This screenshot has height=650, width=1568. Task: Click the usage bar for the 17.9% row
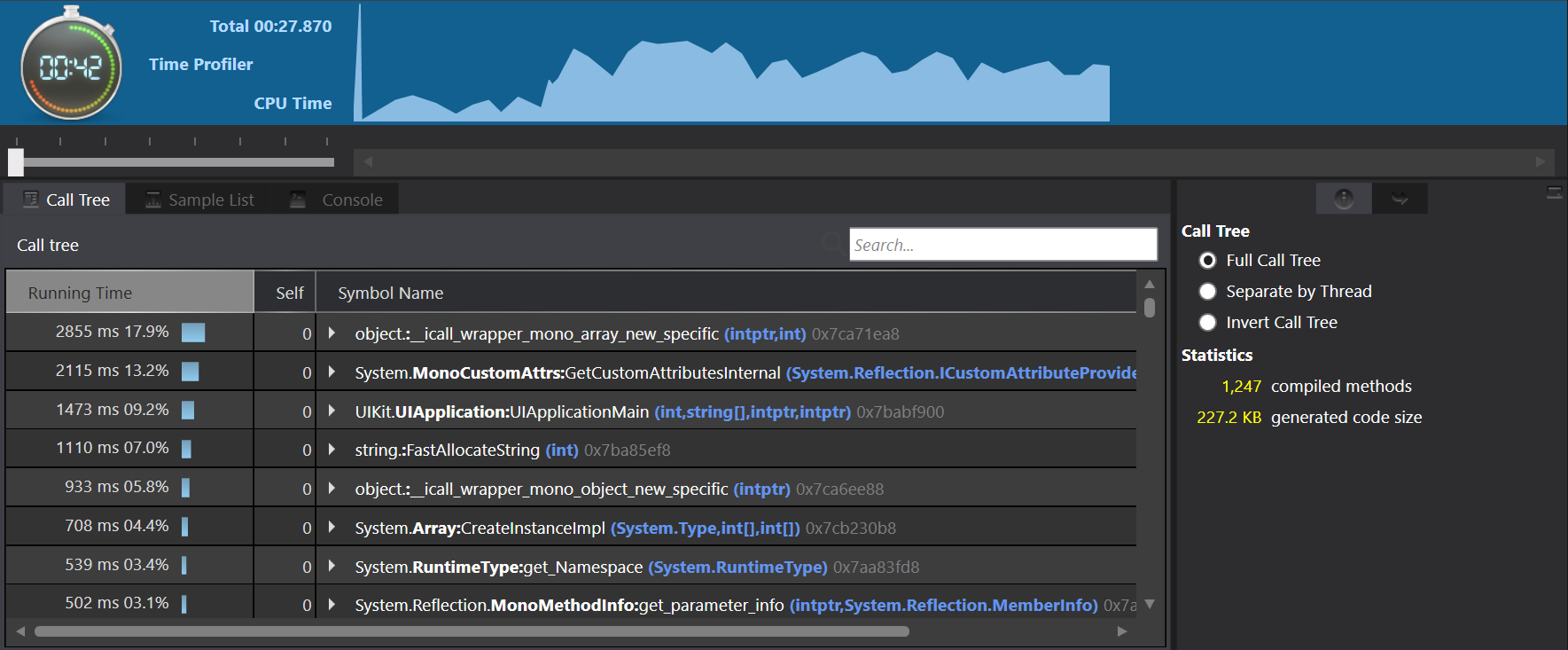[x=193, y=333]
